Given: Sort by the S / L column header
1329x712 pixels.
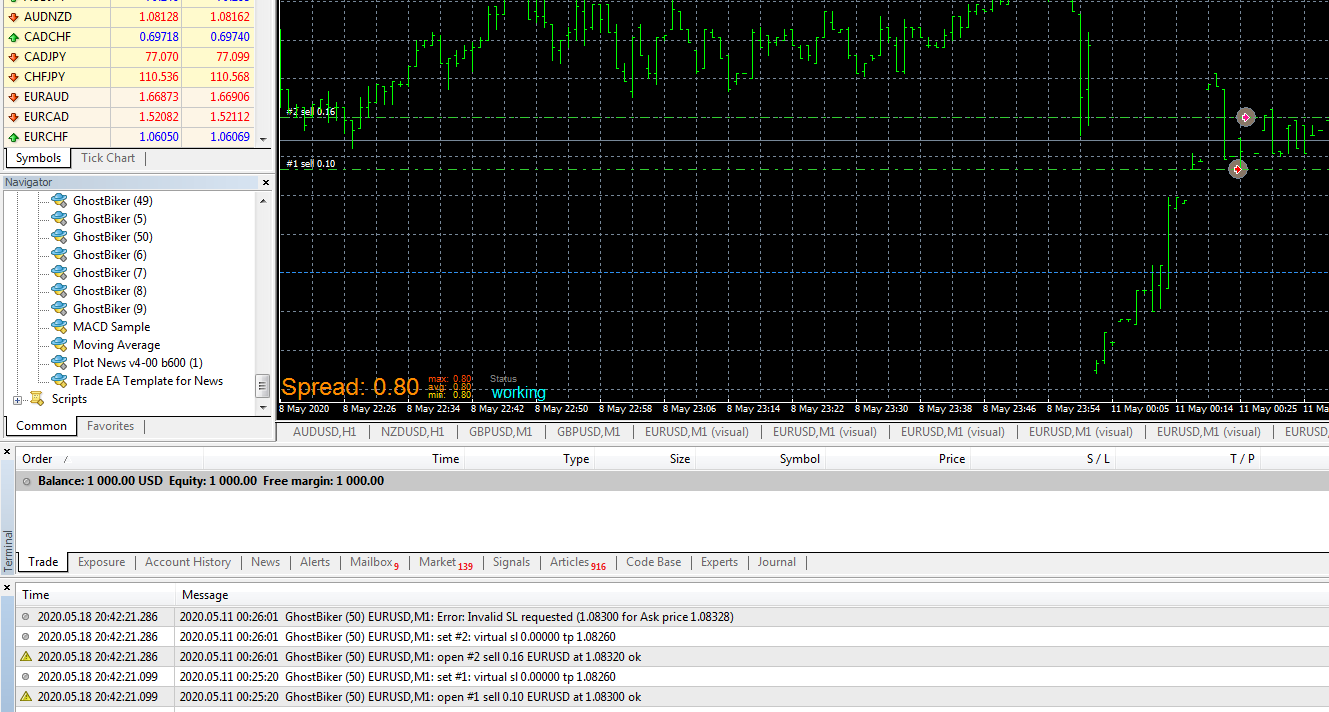Looking at the screenshot, I should [1044, 459].
